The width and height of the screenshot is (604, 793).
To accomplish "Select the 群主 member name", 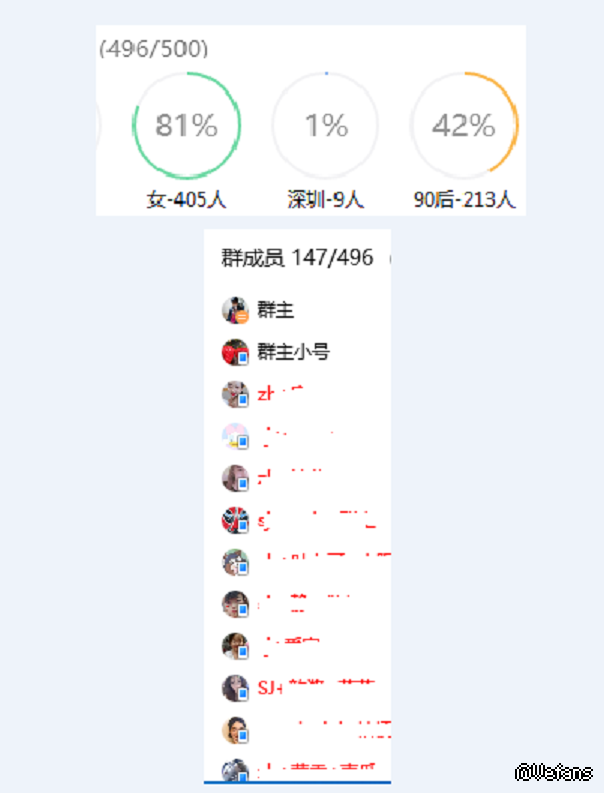I will click(x=276, y=311).
